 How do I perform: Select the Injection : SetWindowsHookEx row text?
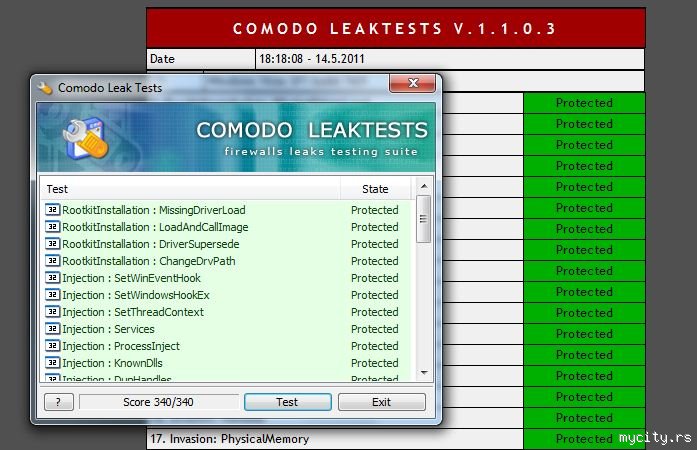tap(136, 295)
